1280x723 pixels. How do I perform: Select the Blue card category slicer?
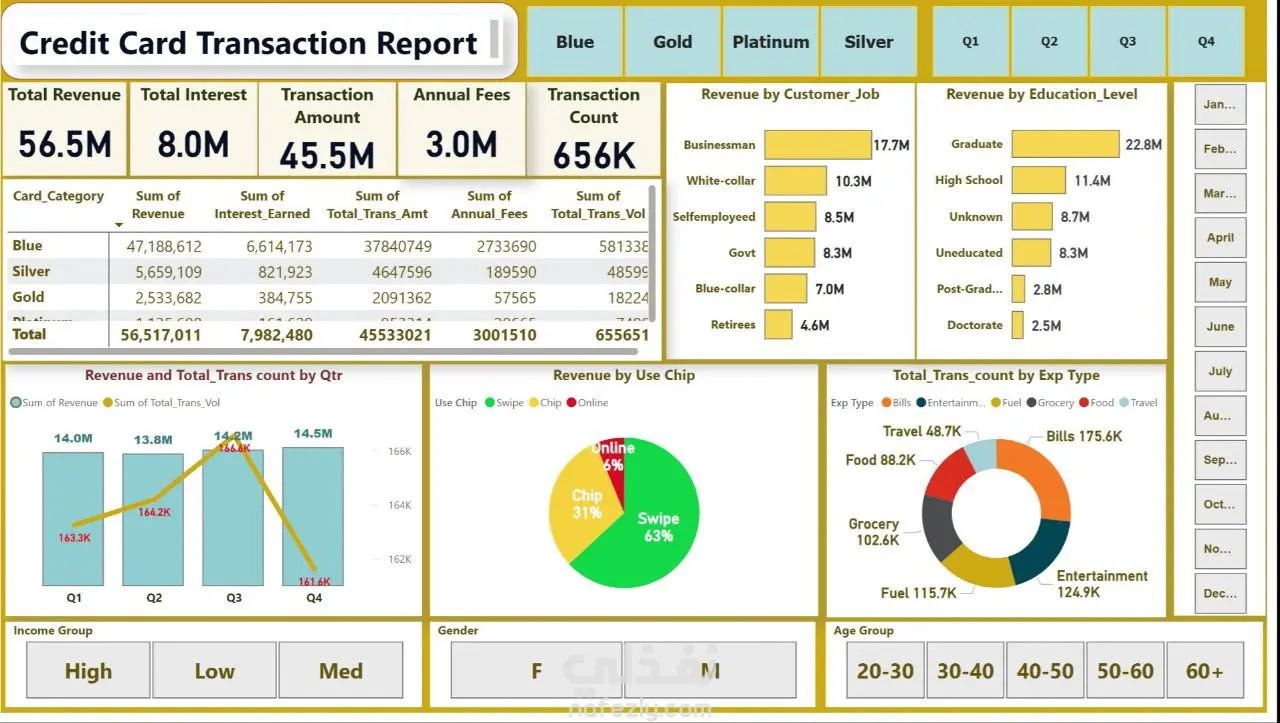coord(575,42)
